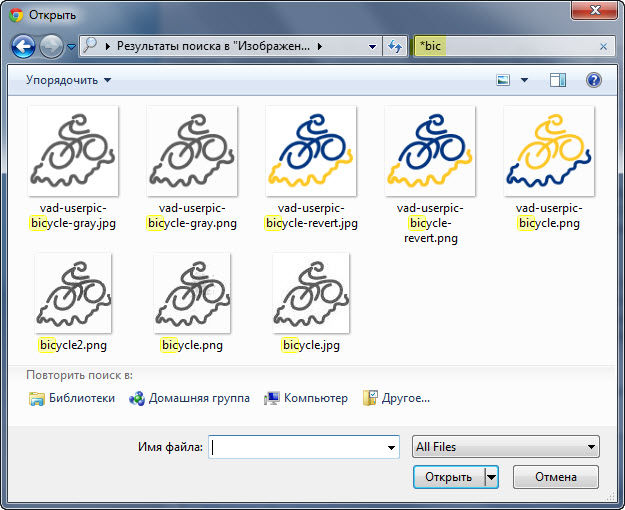
Task: Click the file name 'vad-userpic-bicycle-revert.png'
Action: [430, 223]
